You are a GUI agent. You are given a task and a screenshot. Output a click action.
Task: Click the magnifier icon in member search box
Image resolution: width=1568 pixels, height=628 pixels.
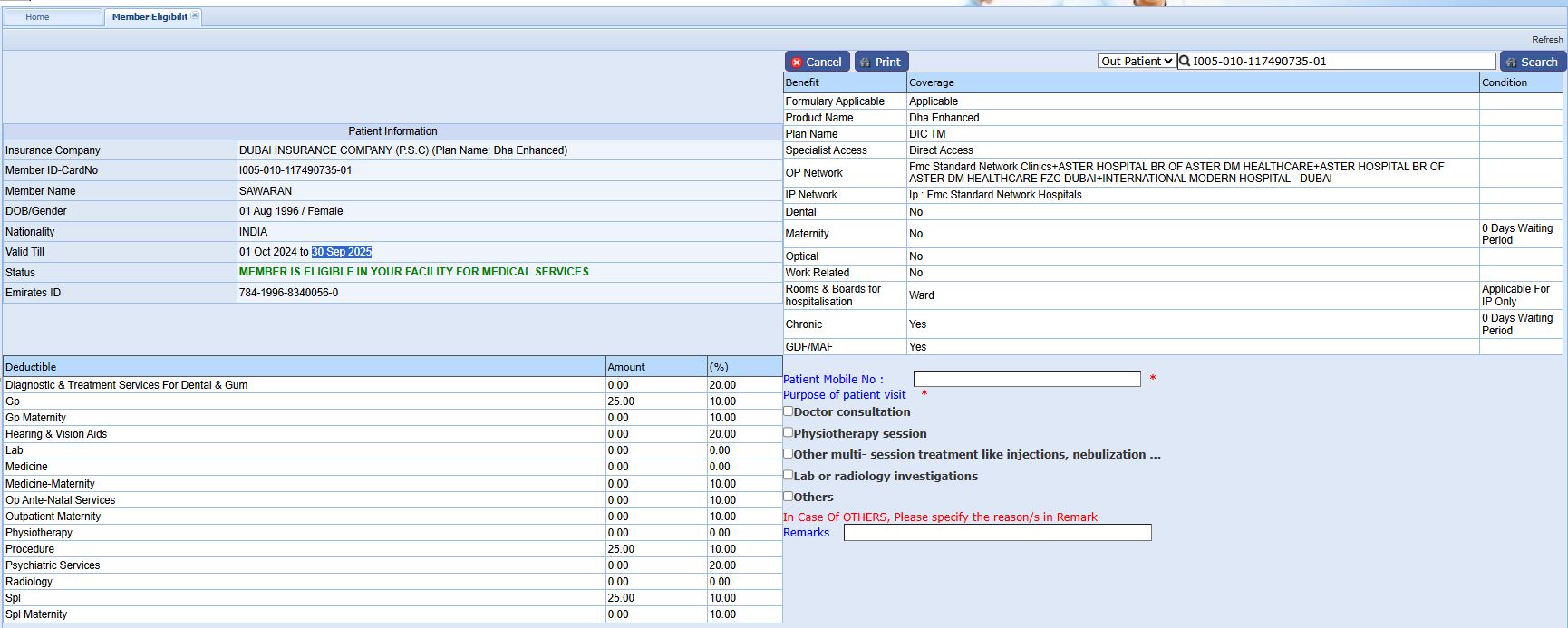point(1185,62)
